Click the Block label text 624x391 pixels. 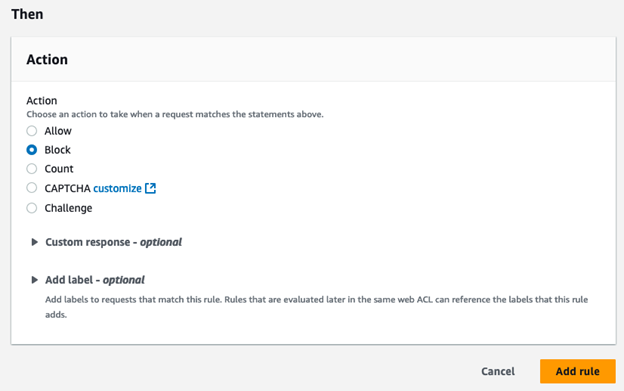click(57, 150)
